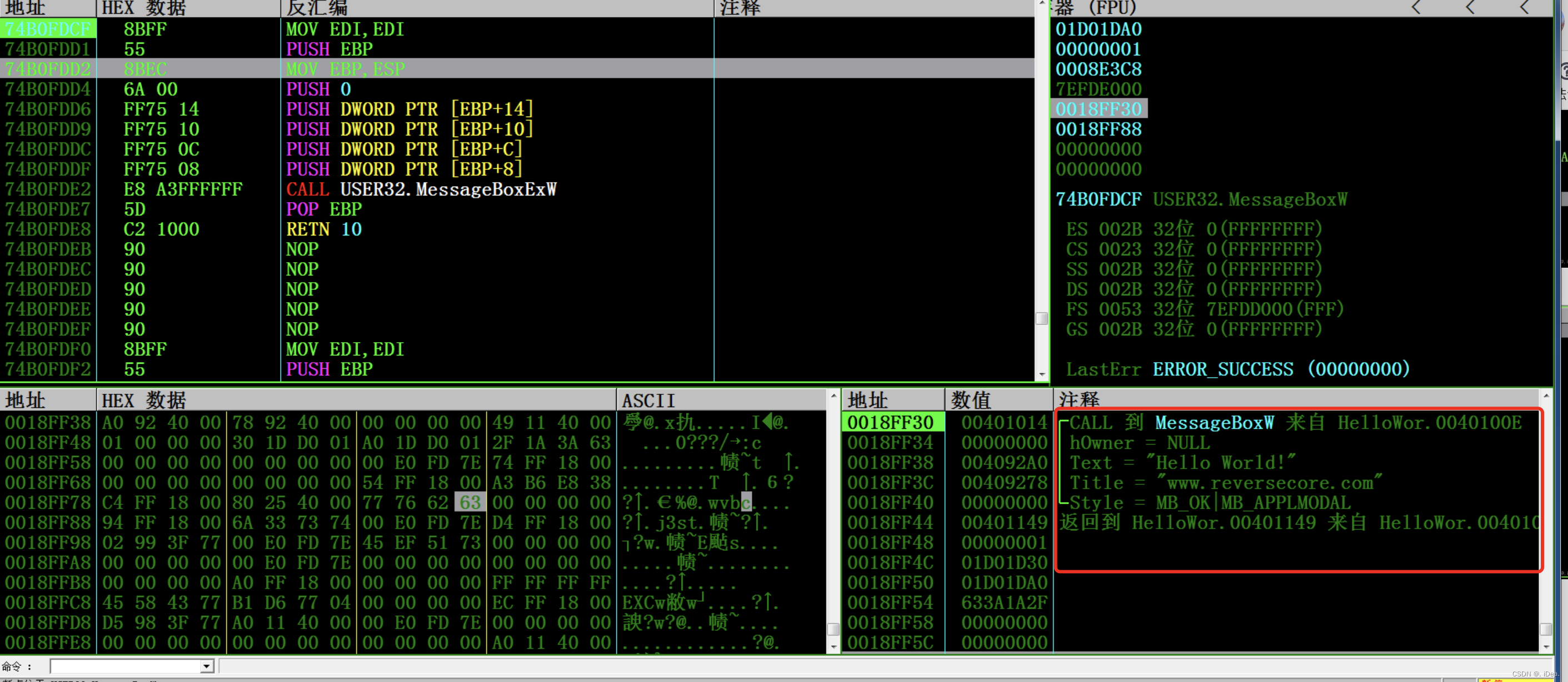Select the Title = "www.reversecore.com" comment
Screen dimensions: 1568x682
click(x=1226, y=483)
